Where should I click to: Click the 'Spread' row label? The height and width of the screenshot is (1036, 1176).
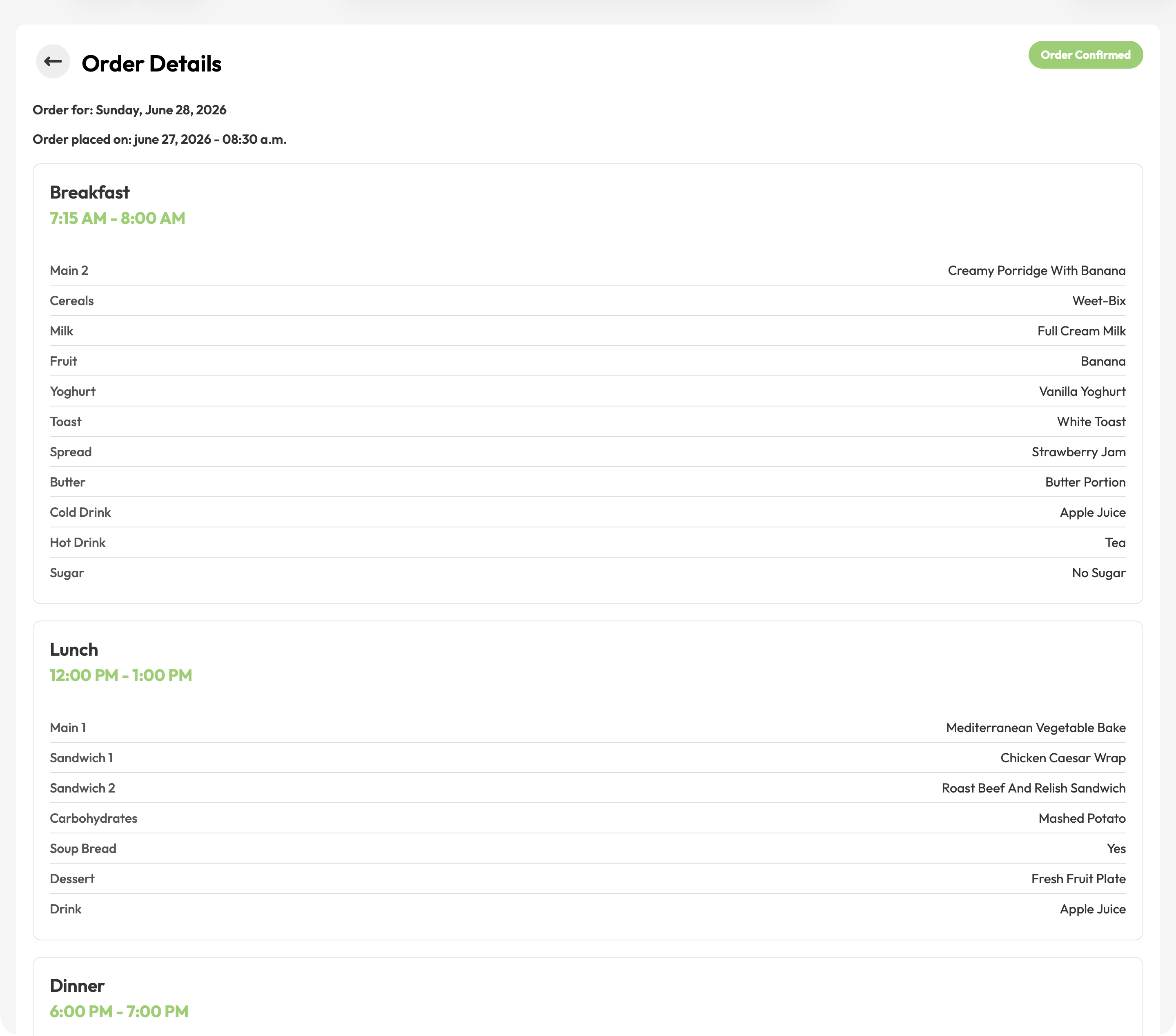[71, 452]
